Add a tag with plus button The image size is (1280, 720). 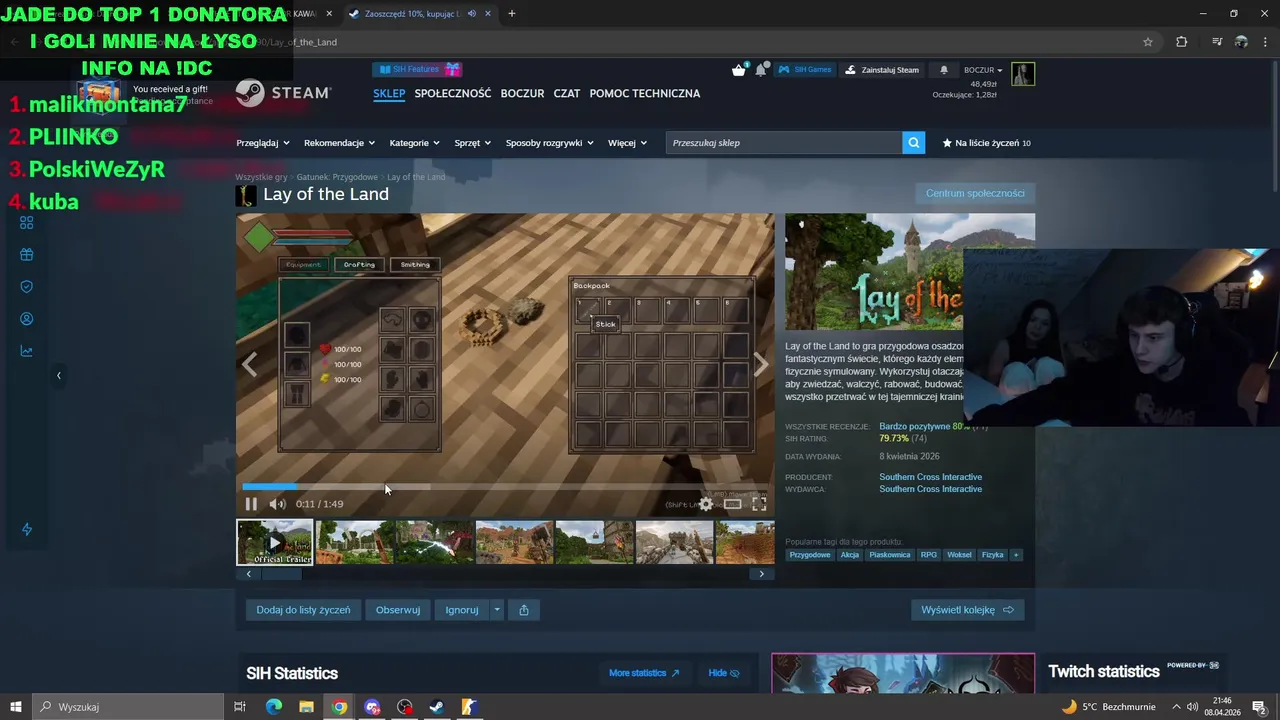pos(1016,555)
